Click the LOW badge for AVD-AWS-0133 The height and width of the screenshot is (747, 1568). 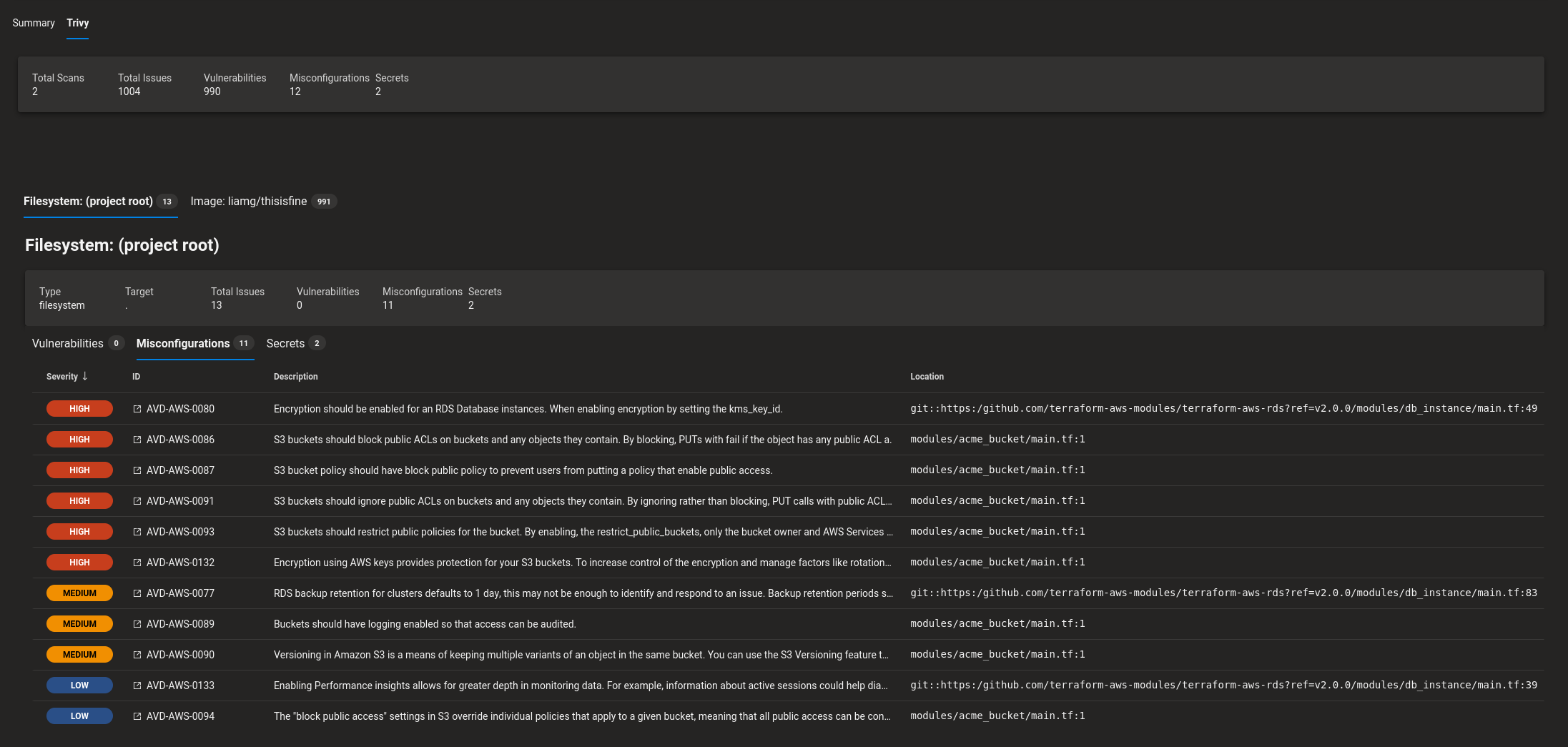(x=79, y=686)
